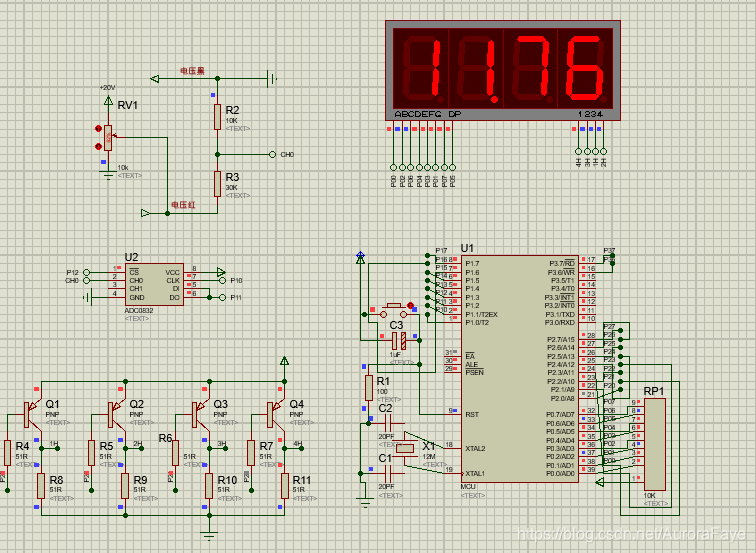
Task: Select the ground symbol below C1
Action: pyautogui.click(x=365, y=503)
